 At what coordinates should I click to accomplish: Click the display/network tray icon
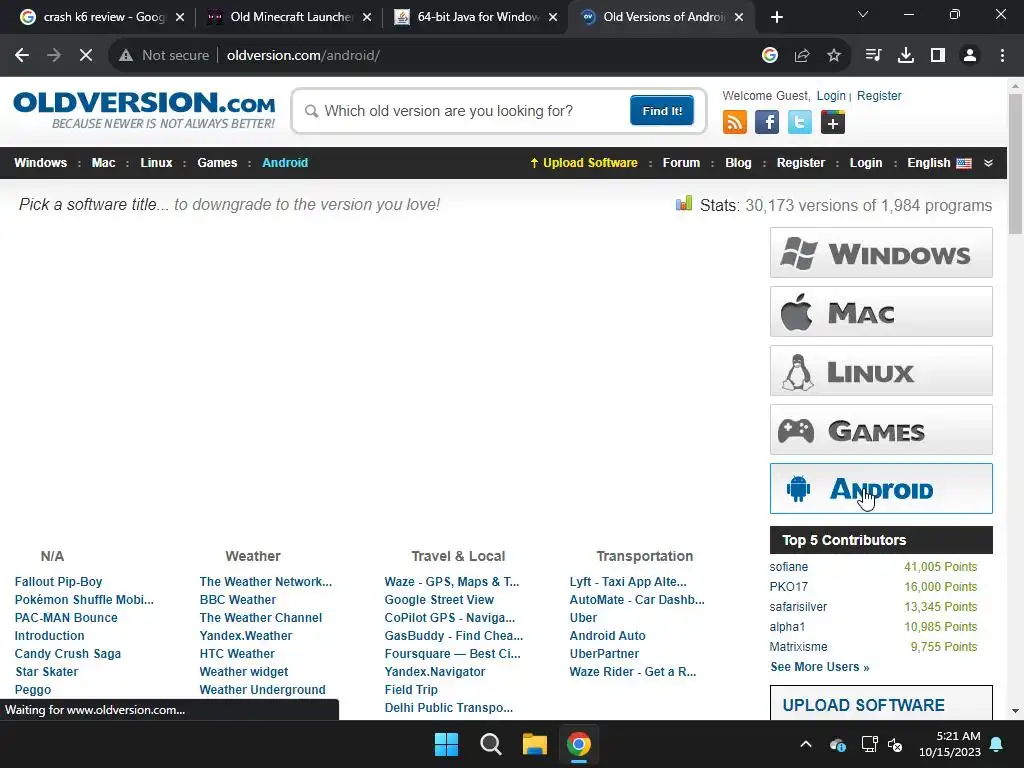(x=869, y=744)
